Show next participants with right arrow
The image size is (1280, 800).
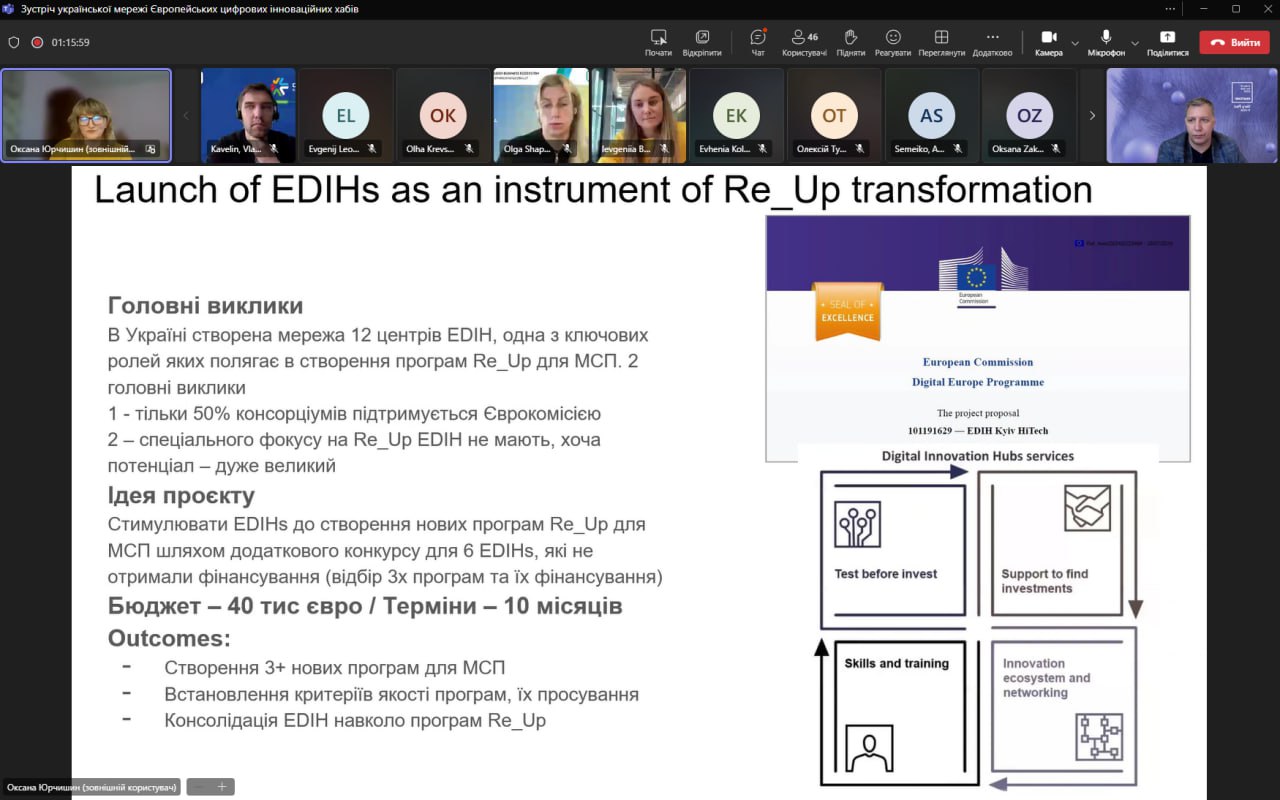point(1092,115)
